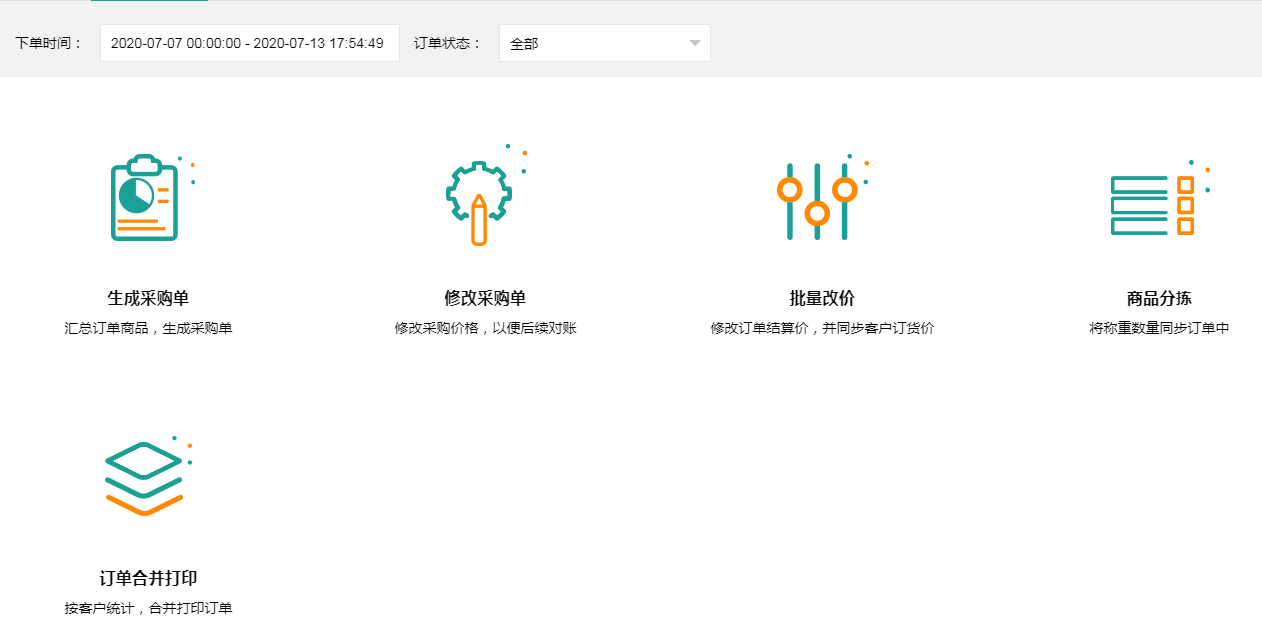
Task: Click the arrow on the 订单状态 dropdown
Action: click(695, 44)
